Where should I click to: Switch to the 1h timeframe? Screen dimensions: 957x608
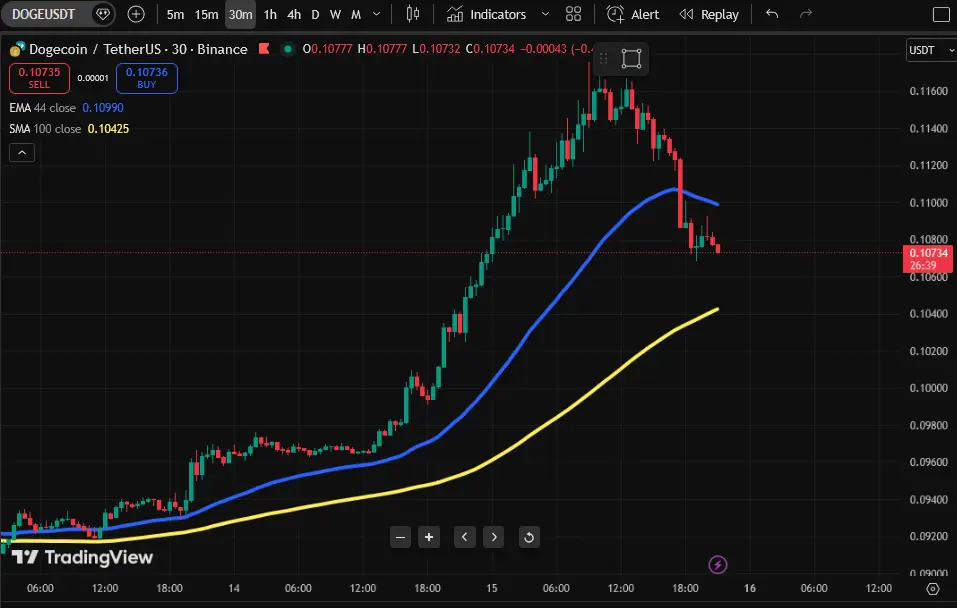[270, 14]
